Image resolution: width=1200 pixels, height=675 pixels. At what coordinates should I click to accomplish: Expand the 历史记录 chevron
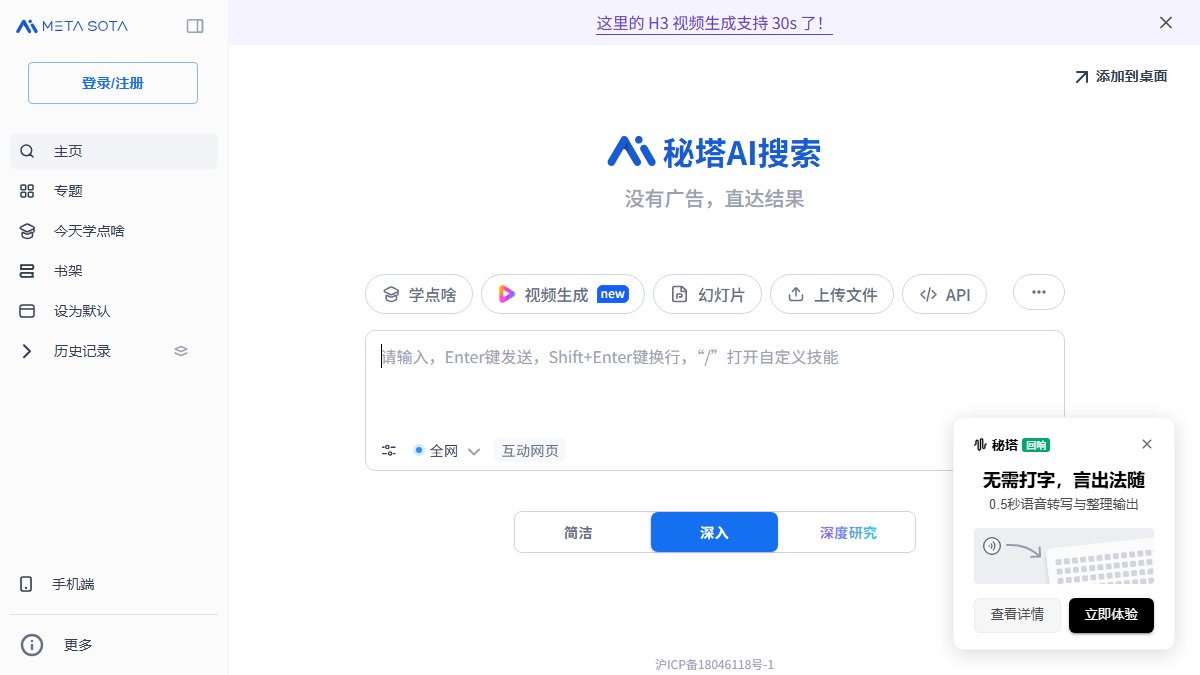click(27, 351)
